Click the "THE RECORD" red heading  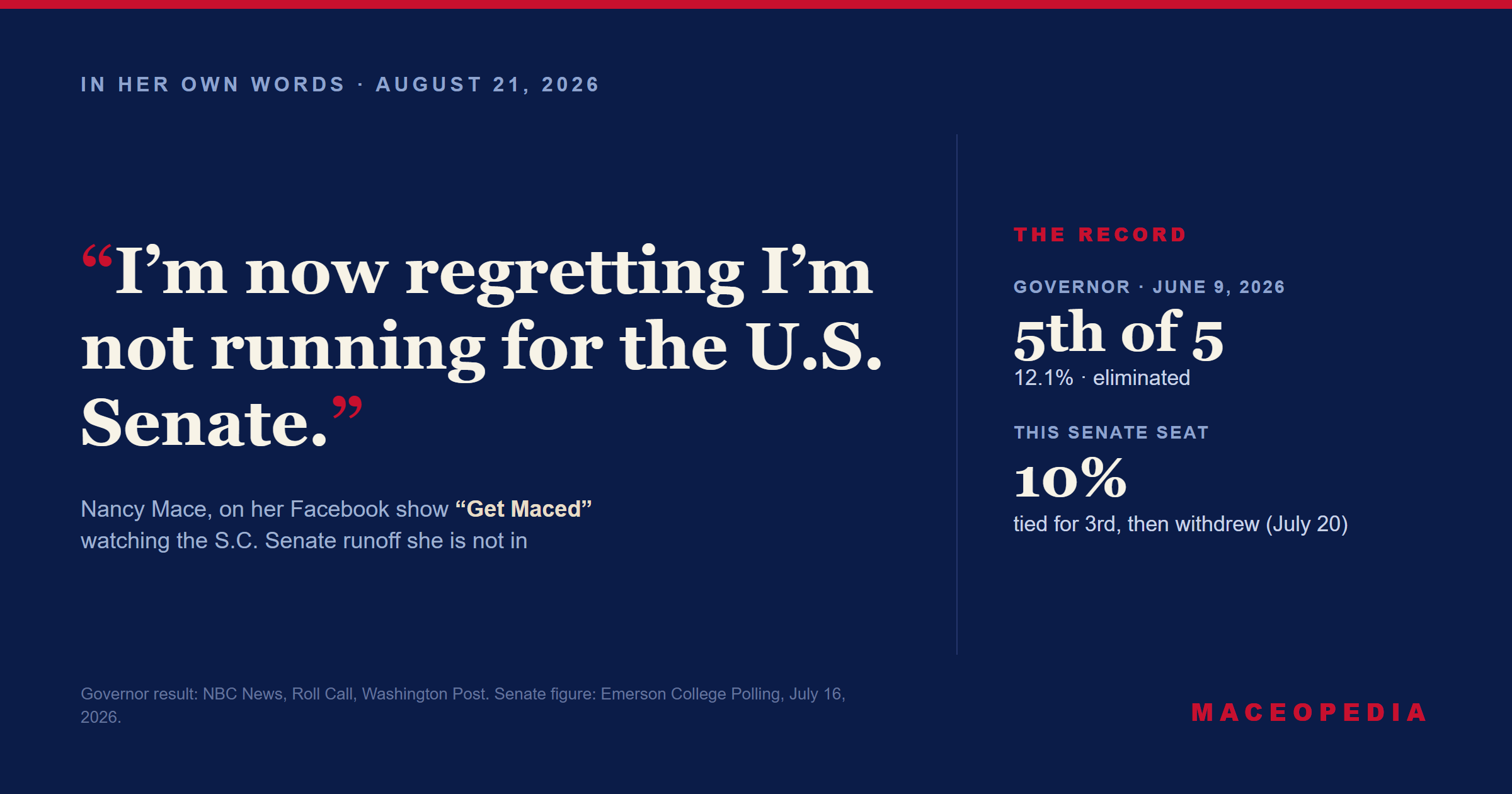coord(1100,234)
